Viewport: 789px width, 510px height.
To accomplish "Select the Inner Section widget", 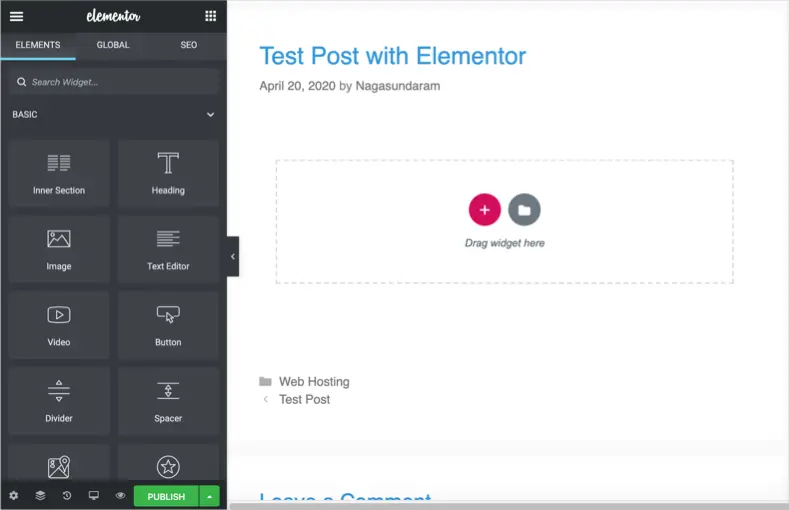I will click(x=59, y=173).
